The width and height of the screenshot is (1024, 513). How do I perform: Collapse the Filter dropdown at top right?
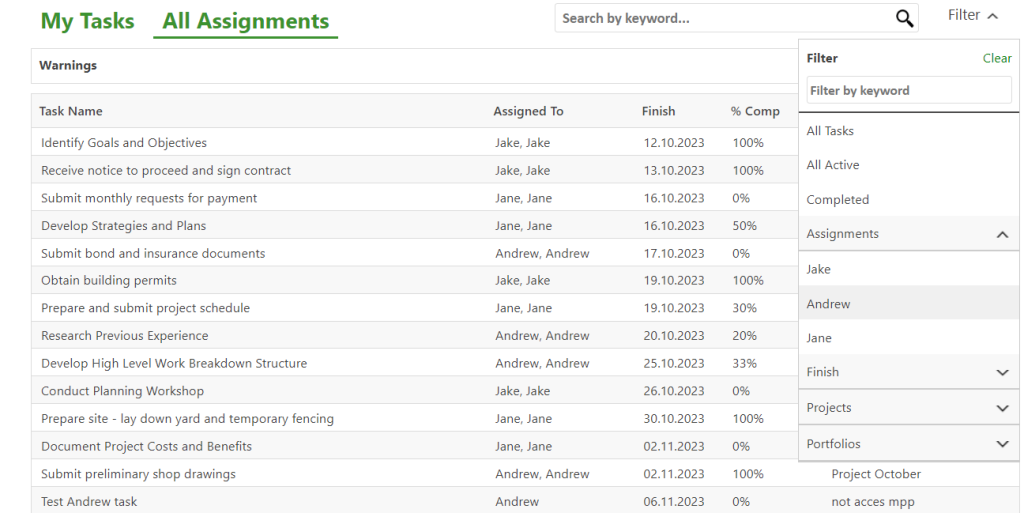tap(973, 15)
